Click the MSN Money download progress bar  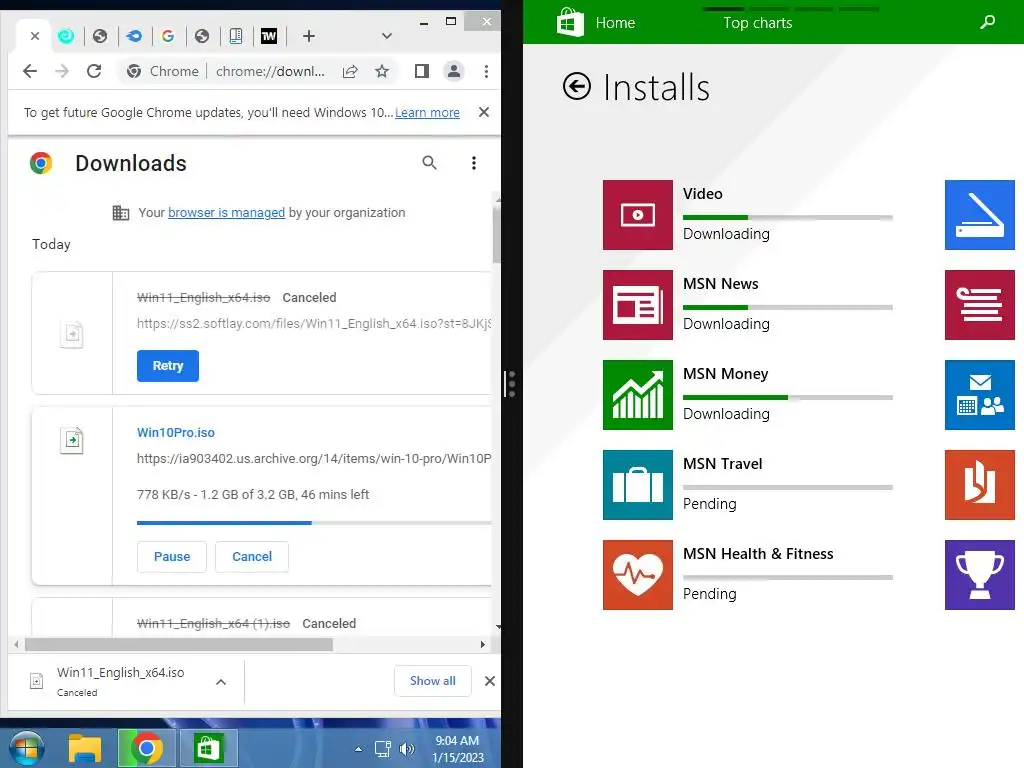788,398
